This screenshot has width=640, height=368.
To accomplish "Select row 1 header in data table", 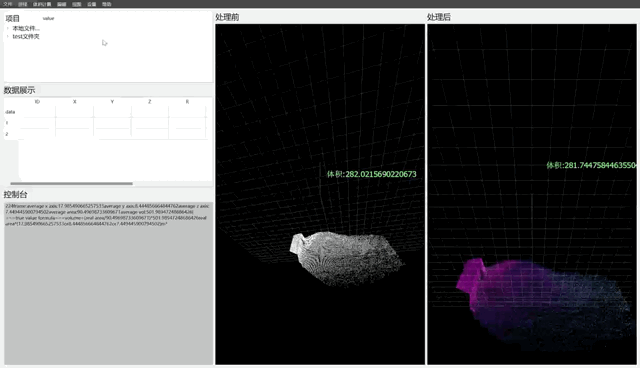I will (7, 123).
